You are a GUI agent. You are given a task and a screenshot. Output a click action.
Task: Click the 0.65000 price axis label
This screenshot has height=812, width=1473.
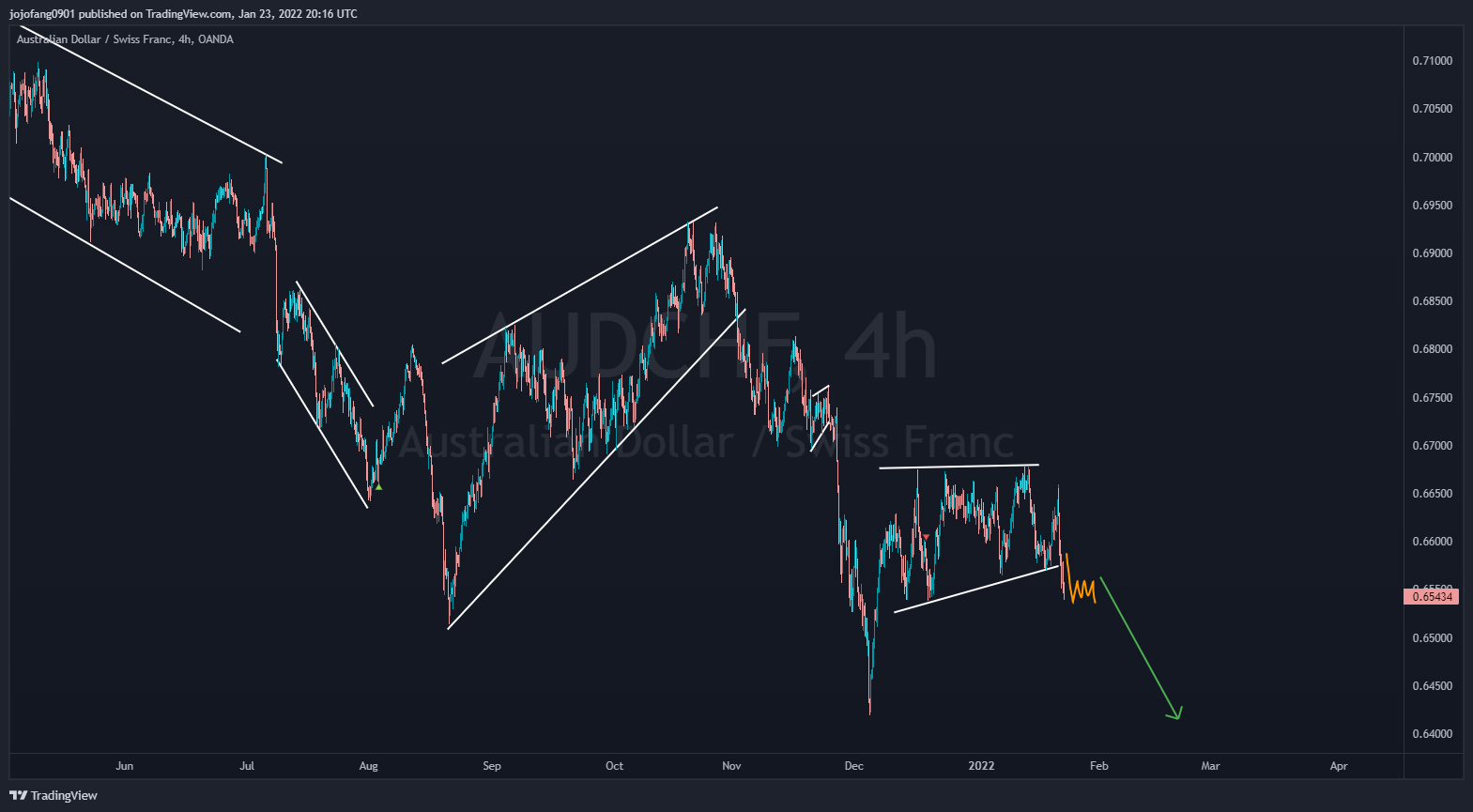pyautogui.click(x=1432, y=638)
